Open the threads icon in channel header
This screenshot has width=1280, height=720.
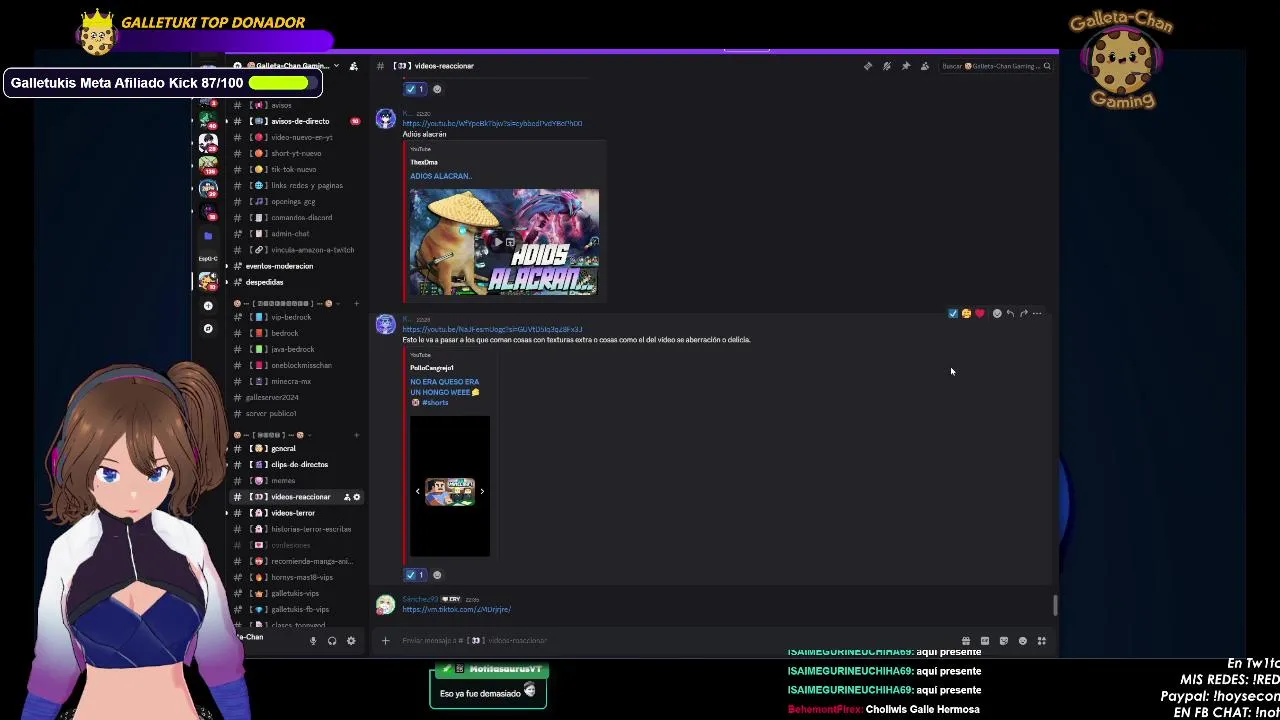[x=868, y=66]
